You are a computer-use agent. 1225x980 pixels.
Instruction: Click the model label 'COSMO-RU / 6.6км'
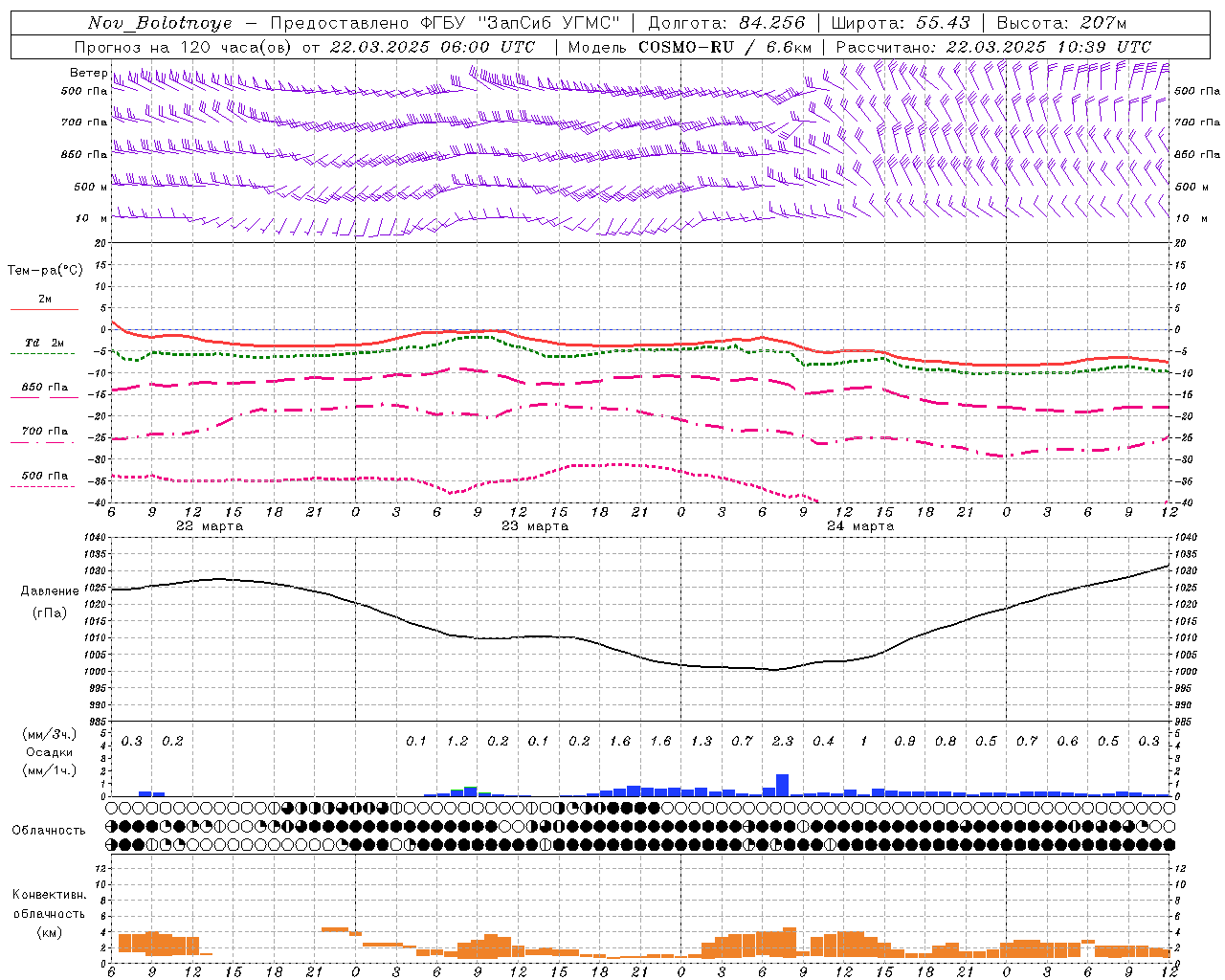[724, 47]
